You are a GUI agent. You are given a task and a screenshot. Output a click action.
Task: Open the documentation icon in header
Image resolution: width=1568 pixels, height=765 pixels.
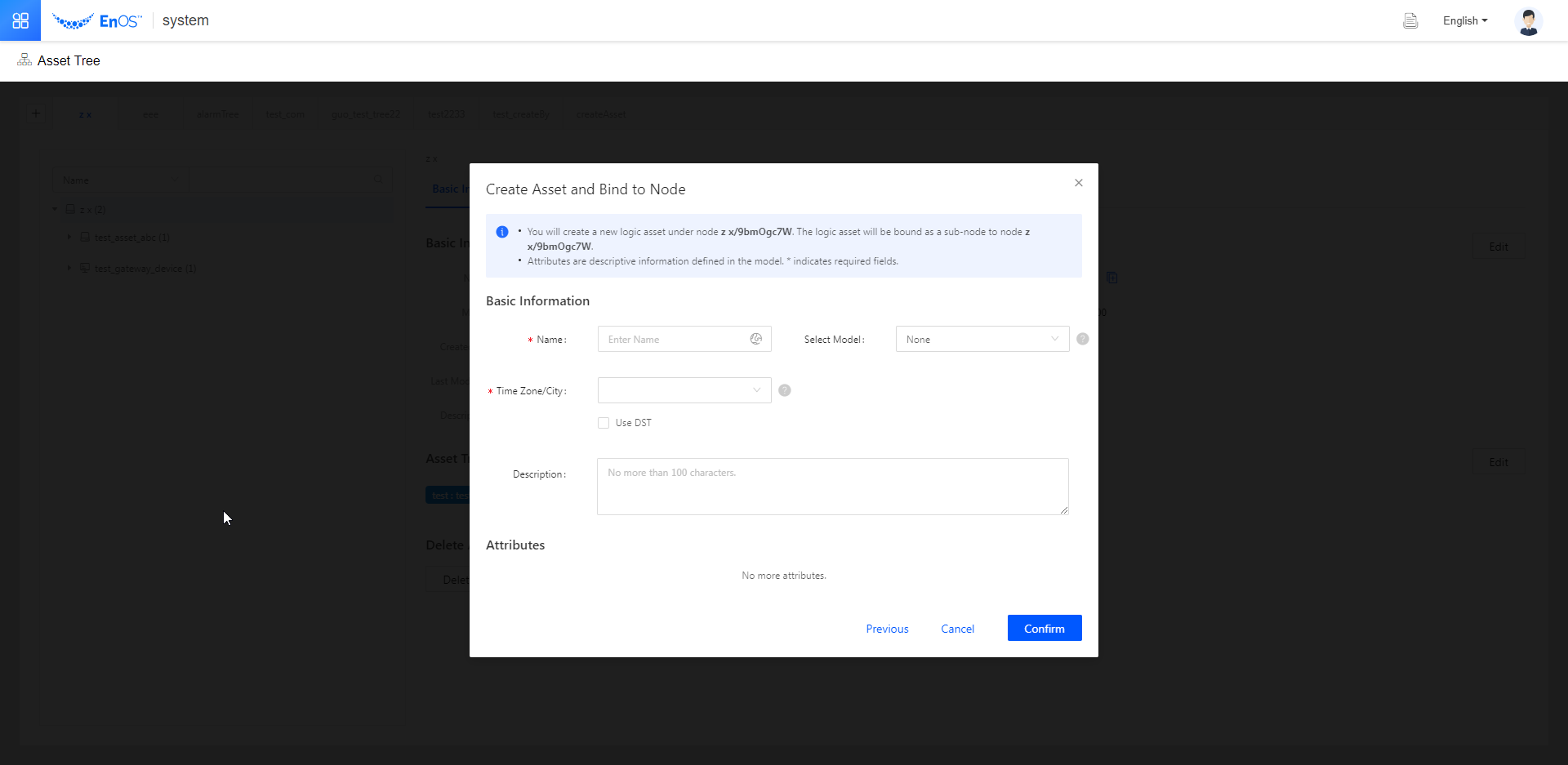[1410, 21]
